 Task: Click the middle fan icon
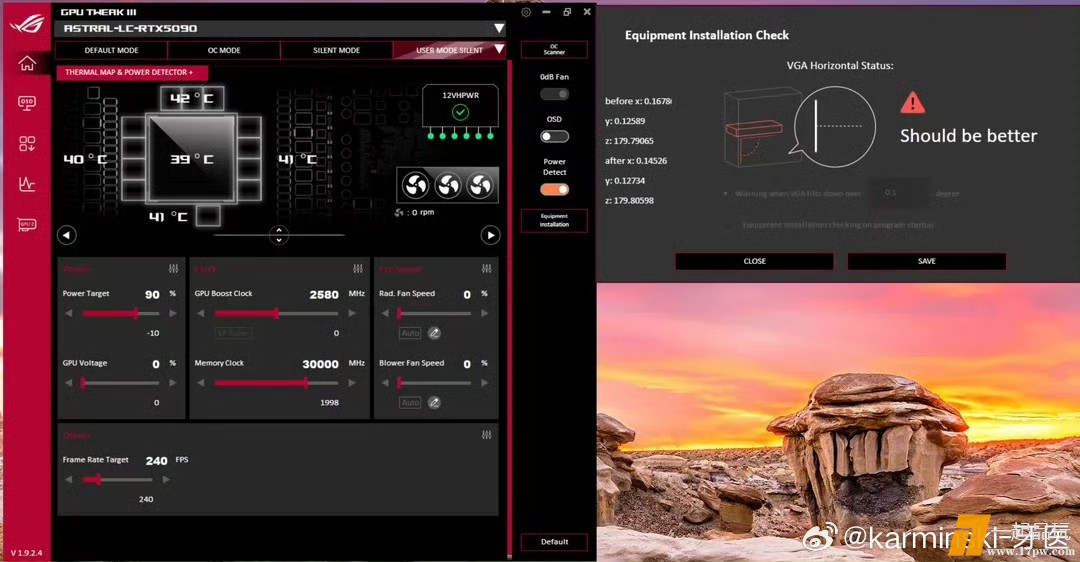(448, 185)
